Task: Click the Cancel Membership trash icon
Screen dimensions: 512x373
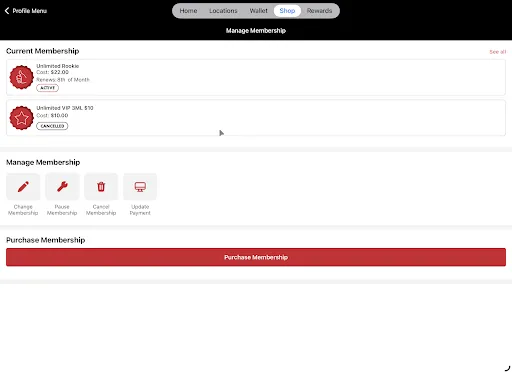Action: tap(101, 187)
